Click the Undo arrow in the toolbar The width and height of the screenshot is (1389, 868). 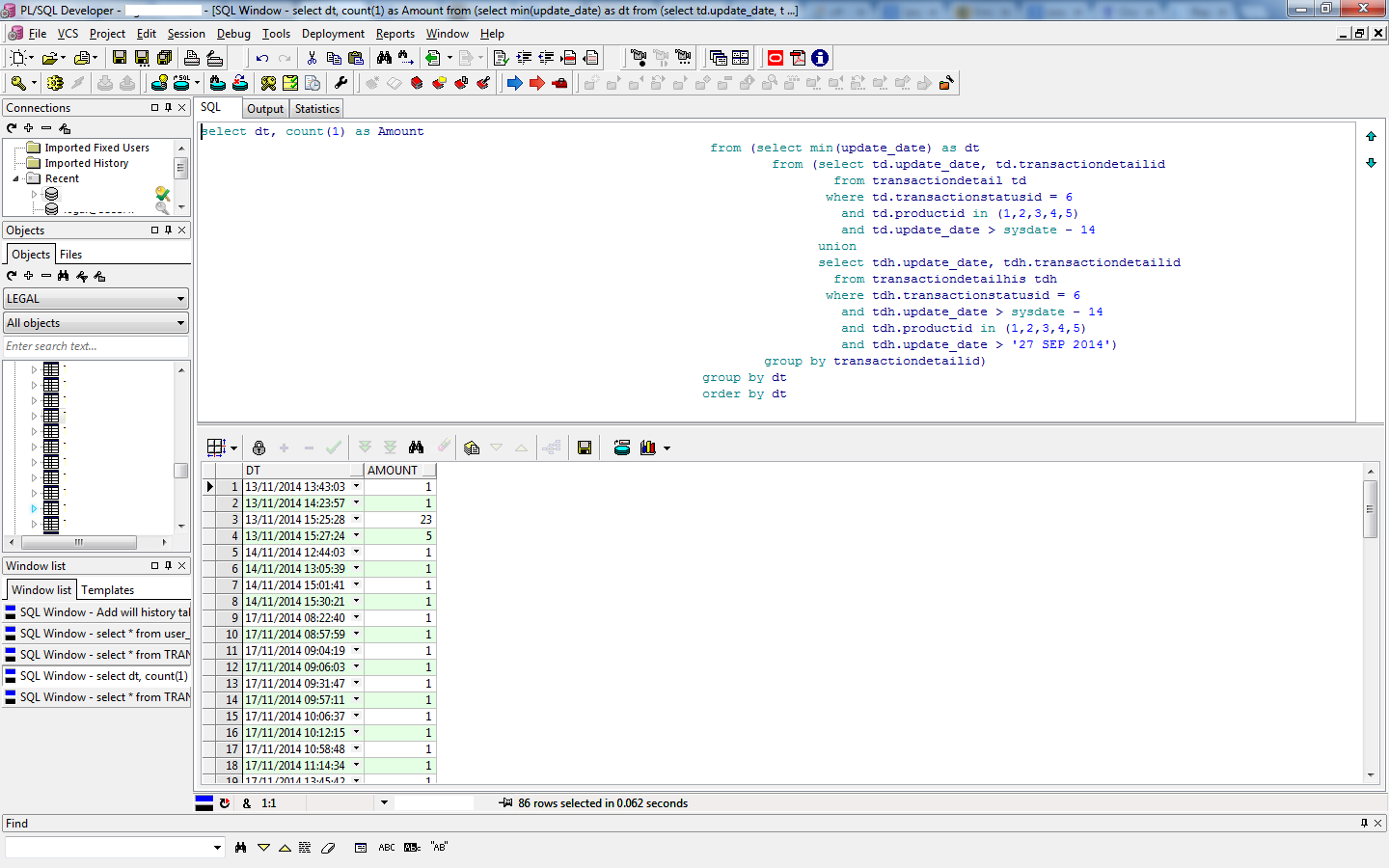pos(261,58)
